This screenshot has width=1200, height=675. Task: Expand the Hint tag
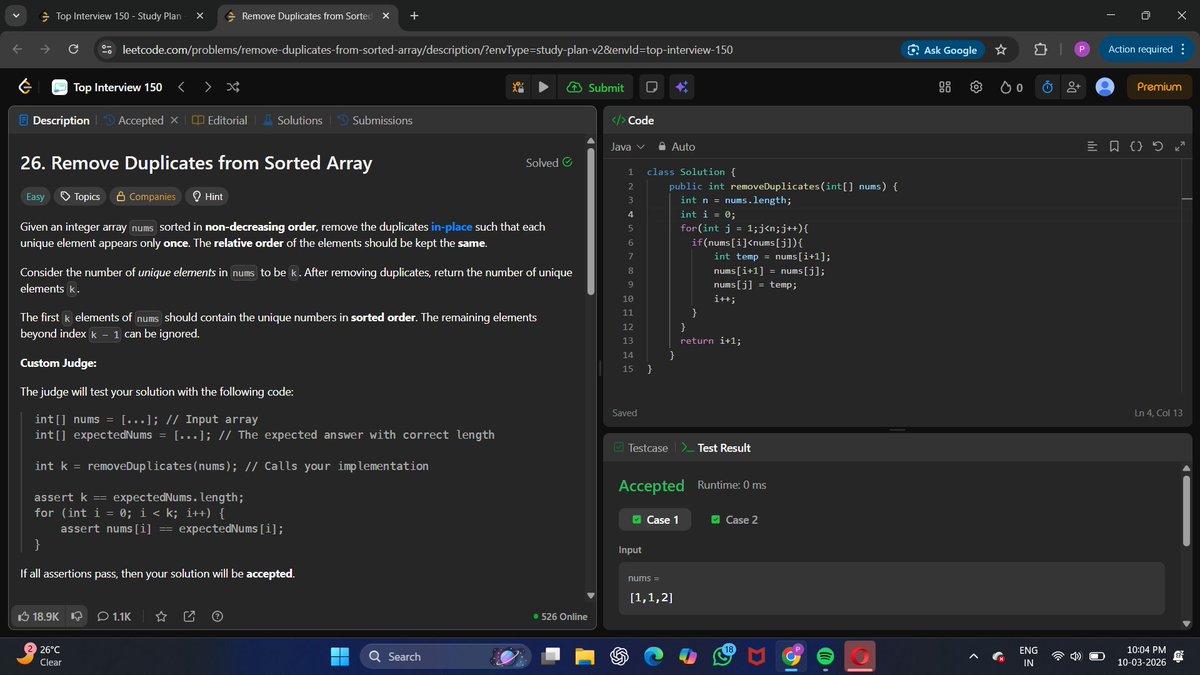207,196
